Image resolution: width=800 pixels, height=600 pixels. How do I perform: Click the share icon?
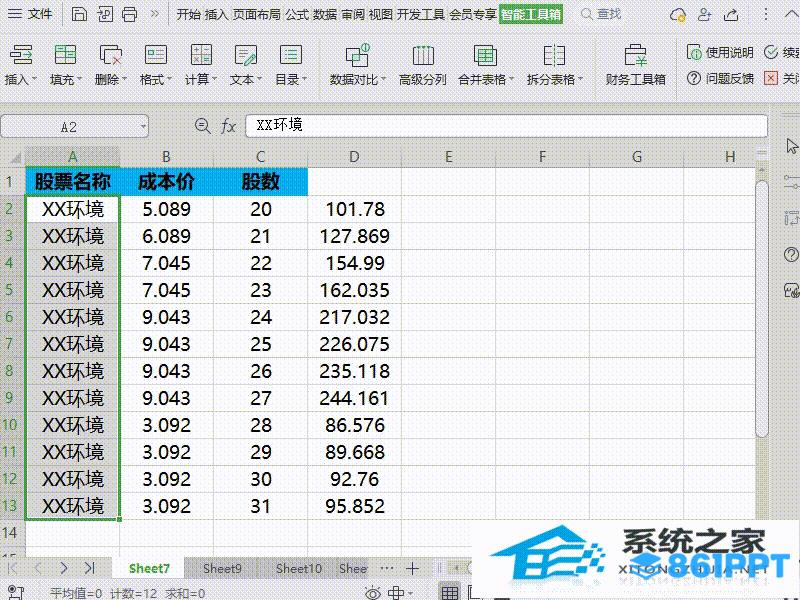pos(731,14)
